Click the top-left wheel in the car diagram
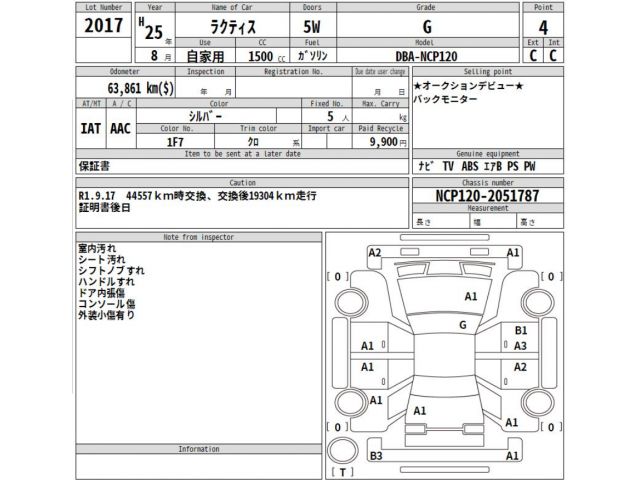This screenshot has width=640, height=480. 352,302
